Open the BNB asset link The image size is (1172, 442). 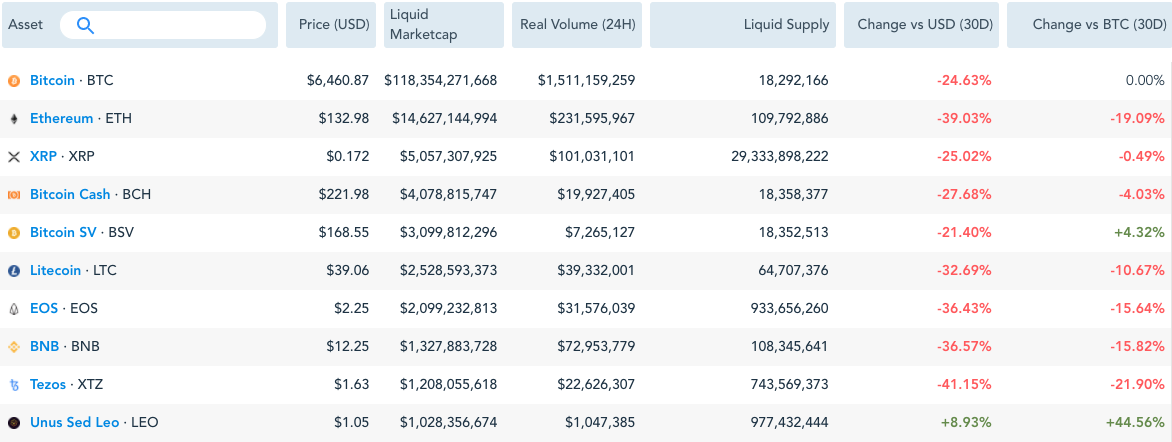[x=44, y=347]
